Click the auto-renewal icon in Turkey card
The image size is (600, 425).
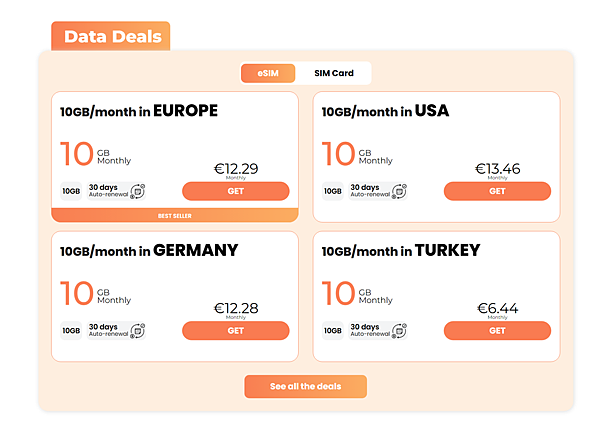(x=400, y=330)
